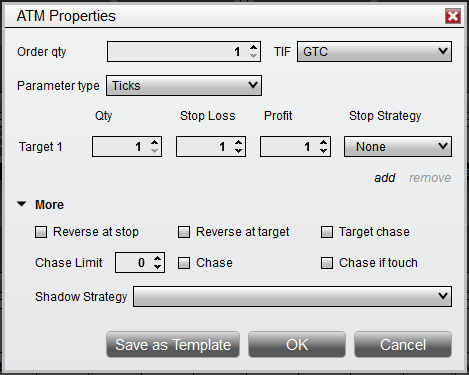Increase the Chase Limit value
469x375 pixels.
(157, 259)
